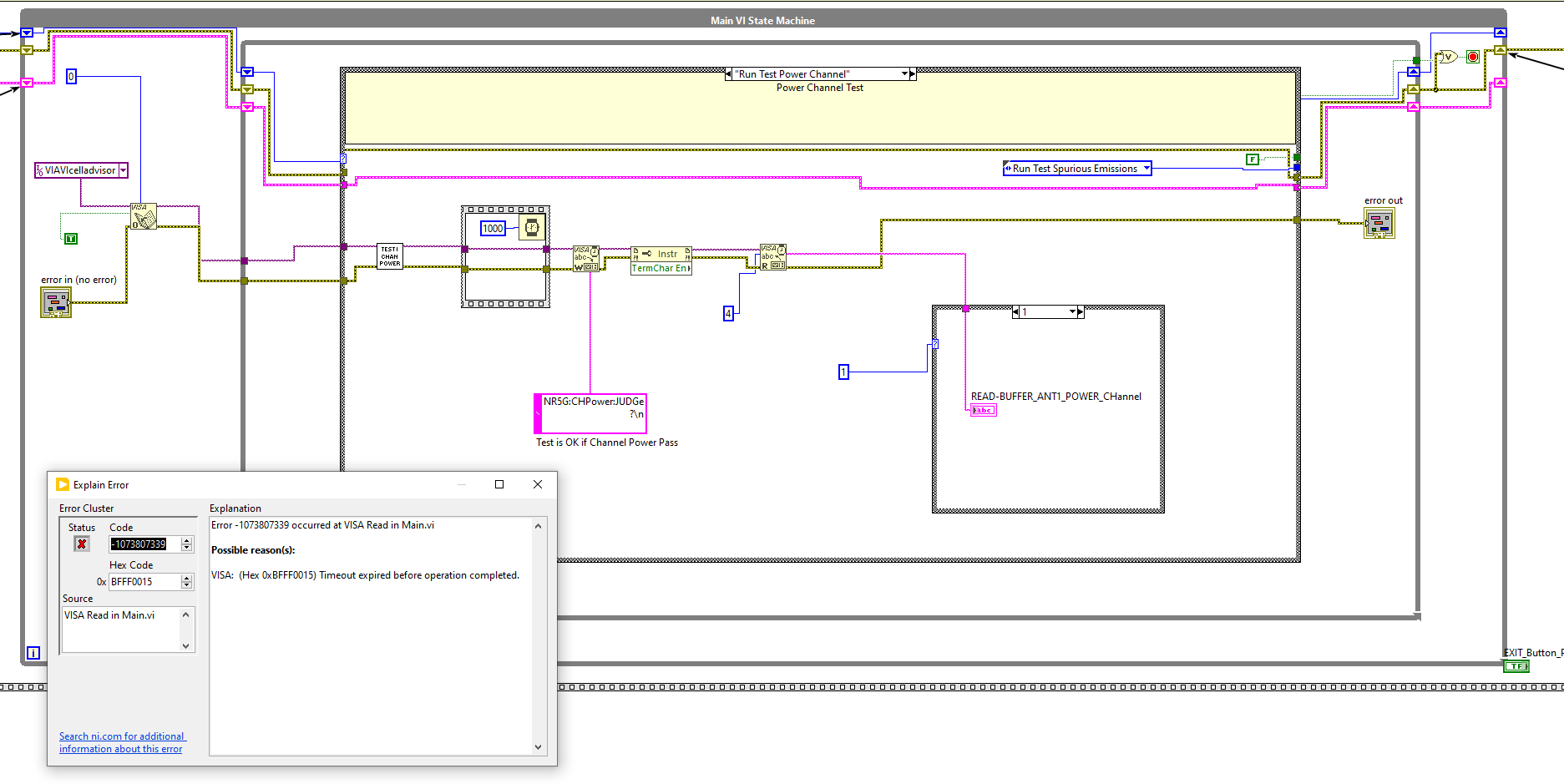Click the top blue left shift register

point(27,33)
